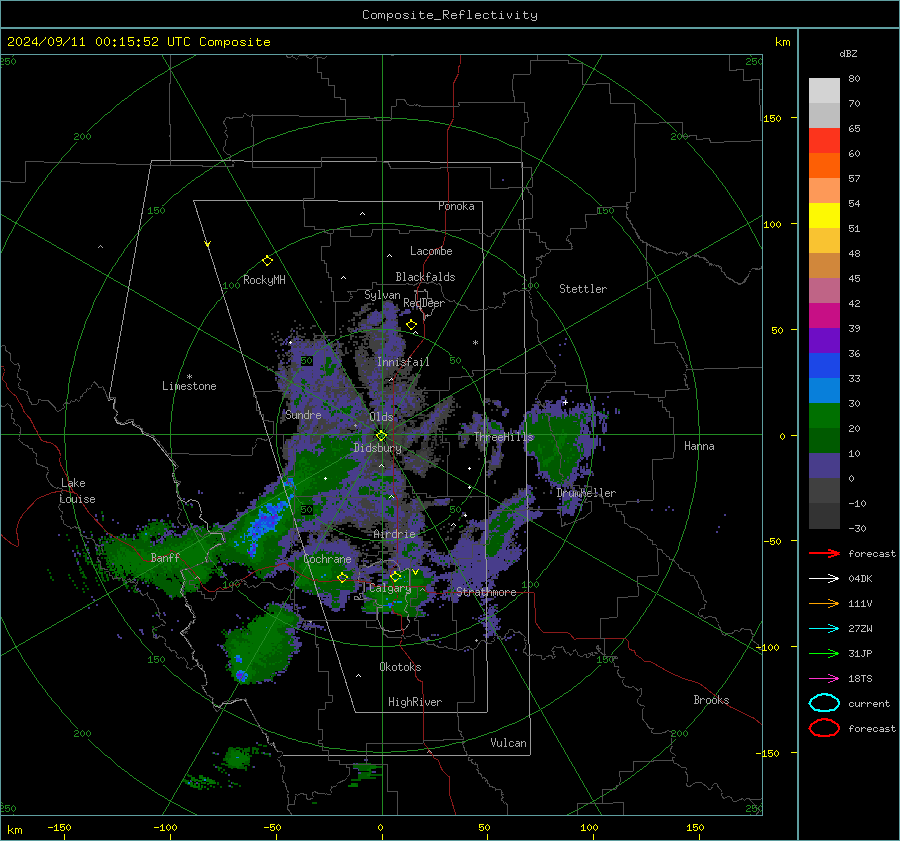The image size is (900, 841).
Task: Click the Sylvan label
Action: (382, 295)
